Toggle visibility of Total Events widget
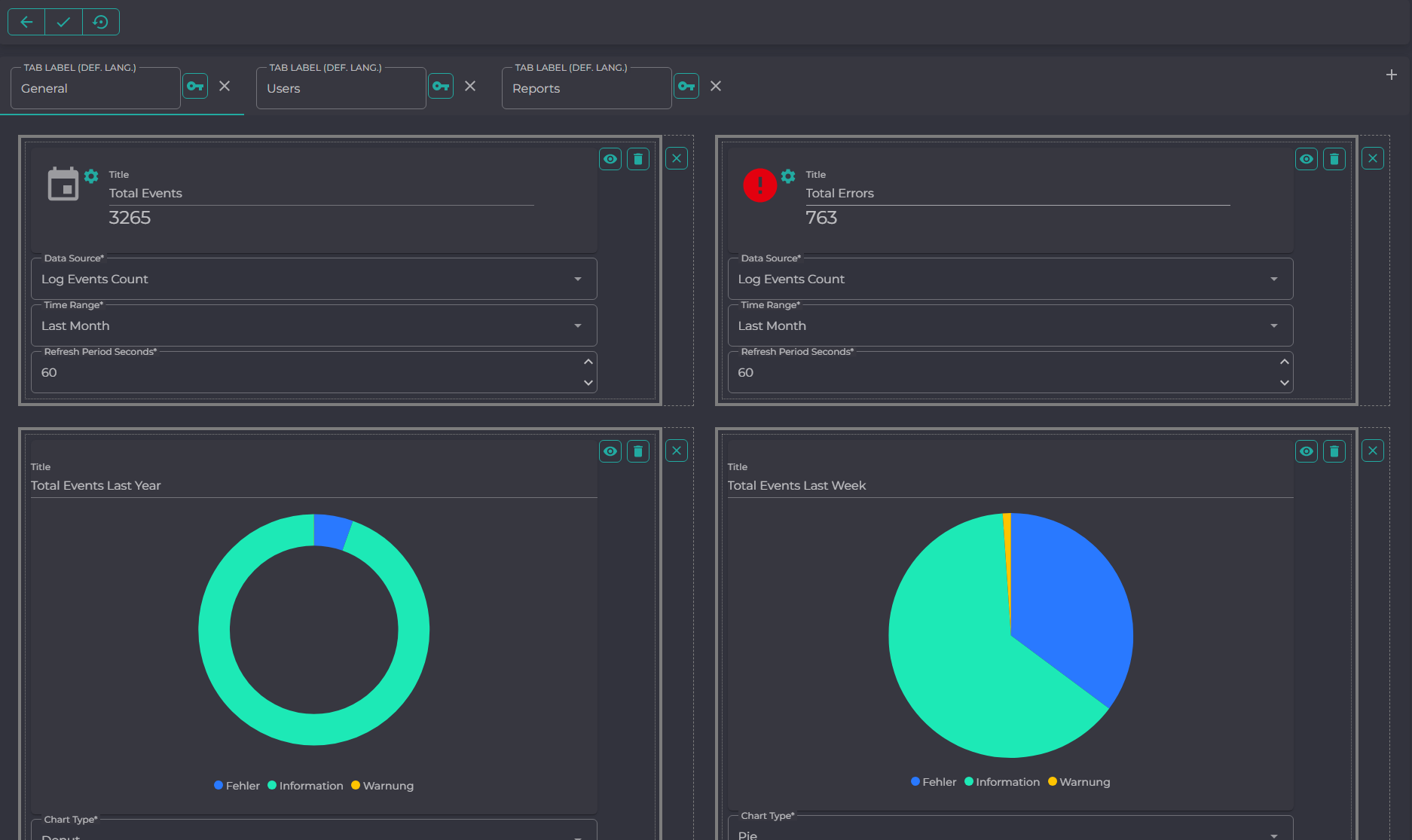The width and height of the screenshot is (1412, 840). (610, 159)
